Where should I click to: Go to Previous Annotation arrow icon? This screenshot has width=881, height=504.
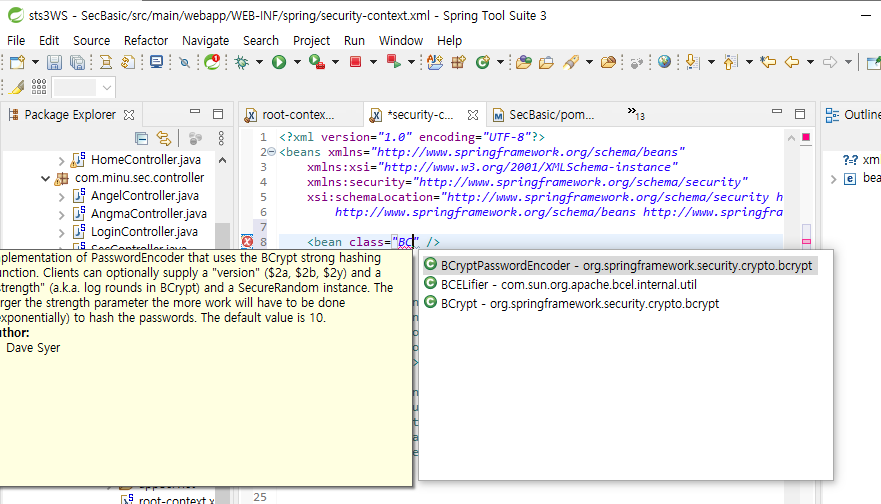pos(730,62)
